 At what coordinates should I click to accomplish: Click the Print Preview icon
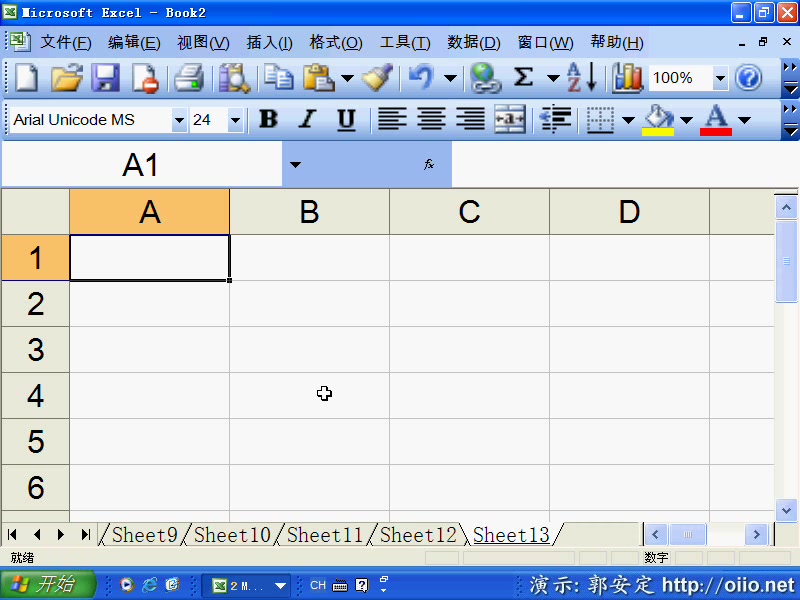[236, 77]
